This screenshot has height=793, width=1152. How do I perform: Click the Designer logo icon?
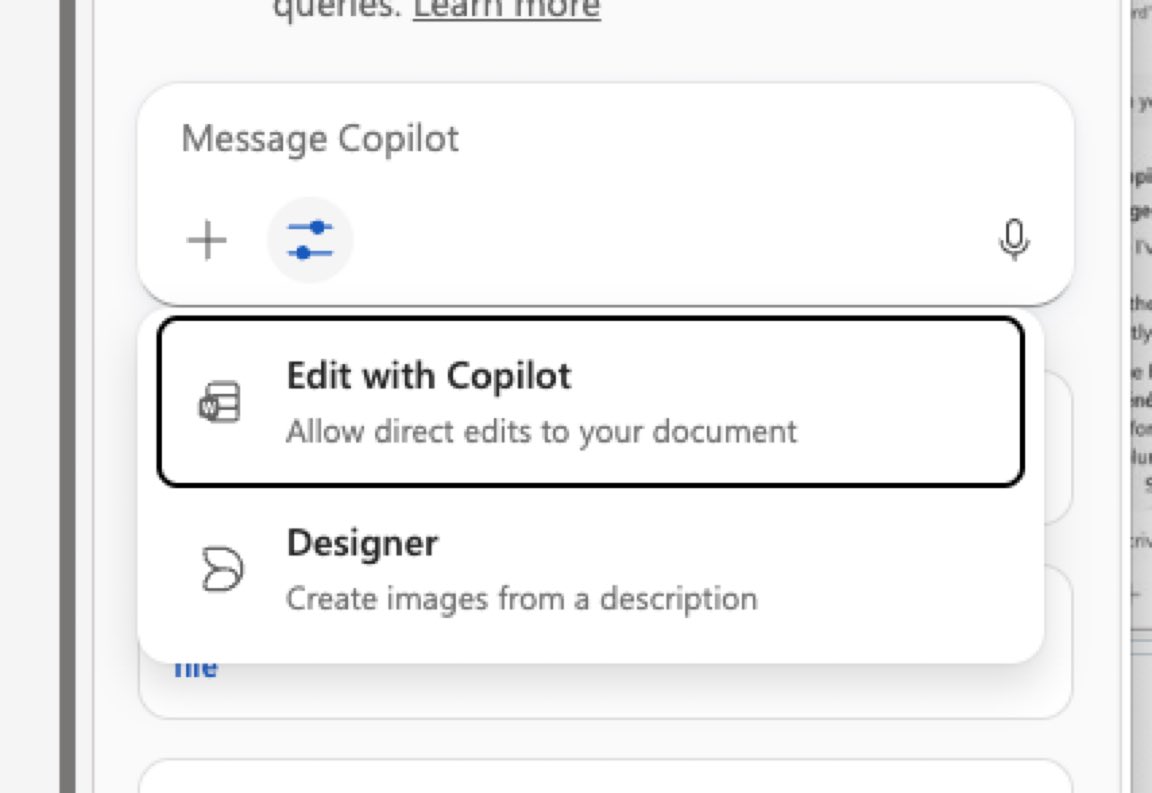click(222, 570)
